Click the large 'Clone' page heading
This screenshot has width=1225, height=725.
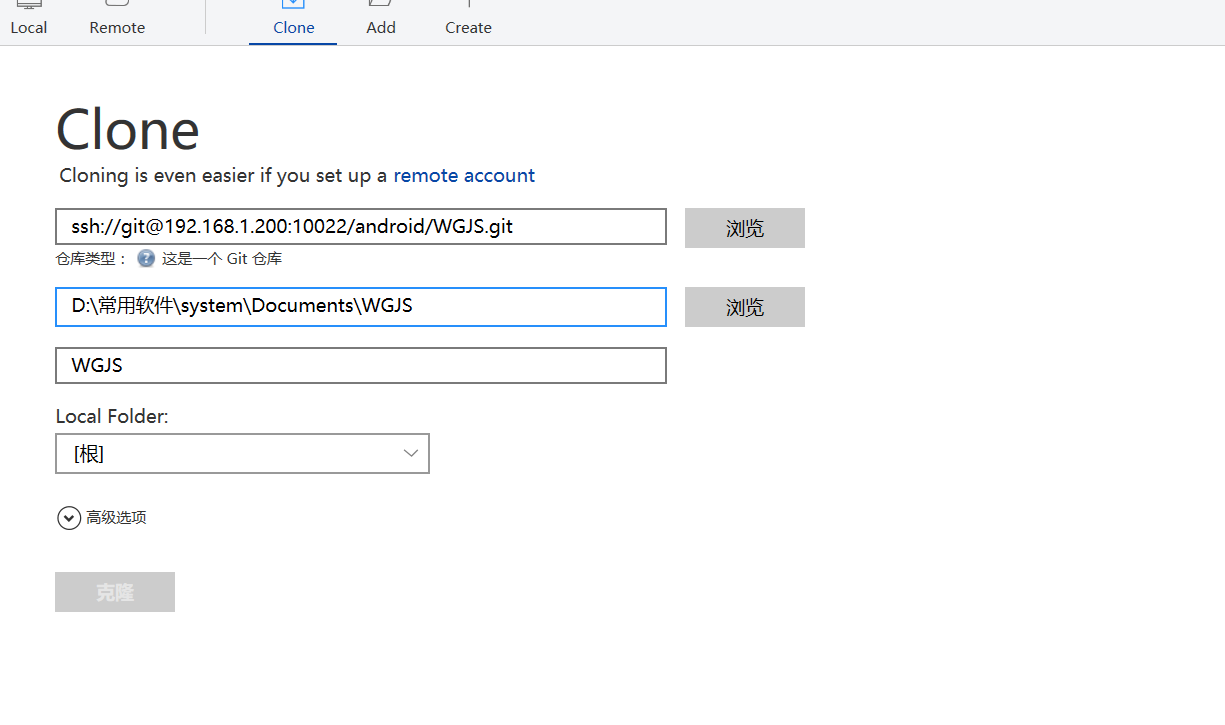pyautogui.click(x=128, y=130)
